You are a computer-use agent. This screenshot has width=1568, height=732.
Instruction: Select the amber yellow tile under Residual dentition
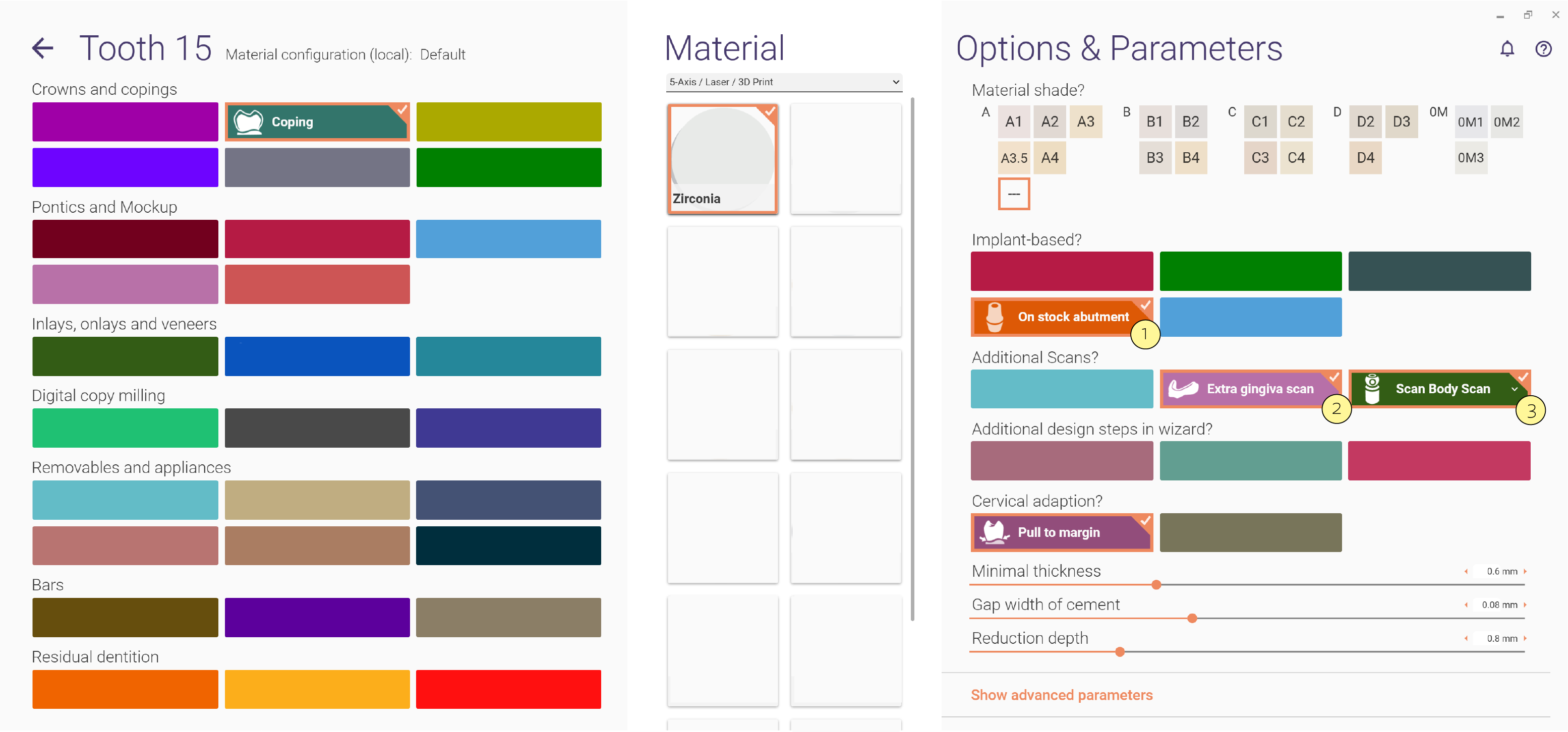(x=317, y=689)
